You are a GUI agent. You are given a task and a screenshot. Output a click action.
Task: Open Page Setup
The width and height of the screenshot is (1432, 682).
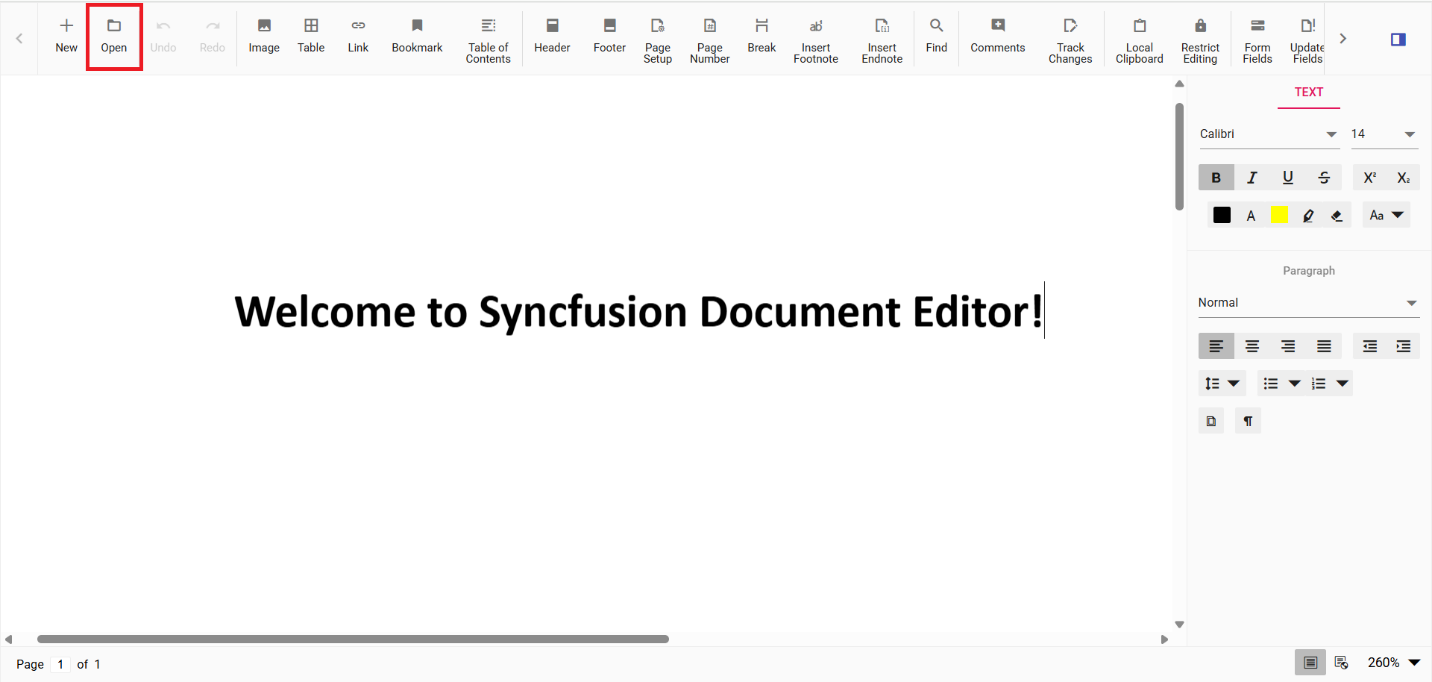658,38
